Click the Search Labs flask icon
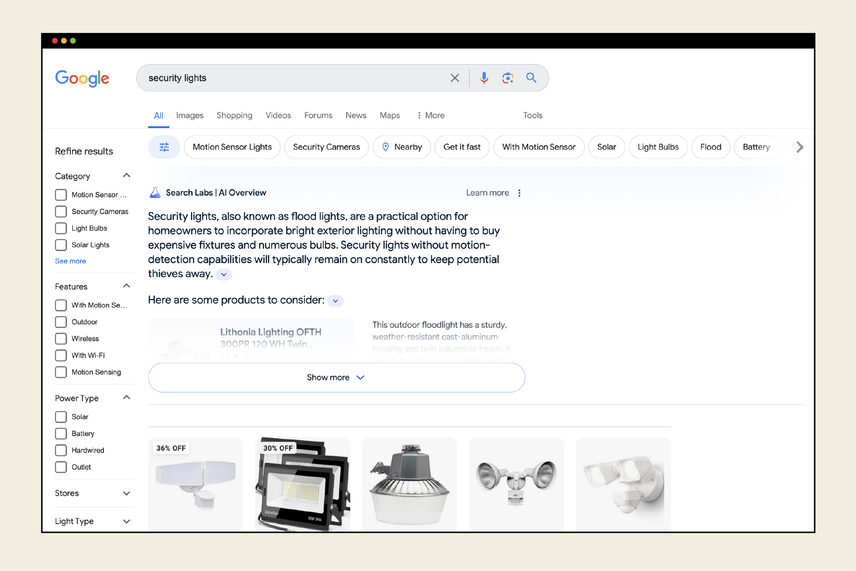Image resolution: width=856 pixels, height=571 pixels. point(155,193)
